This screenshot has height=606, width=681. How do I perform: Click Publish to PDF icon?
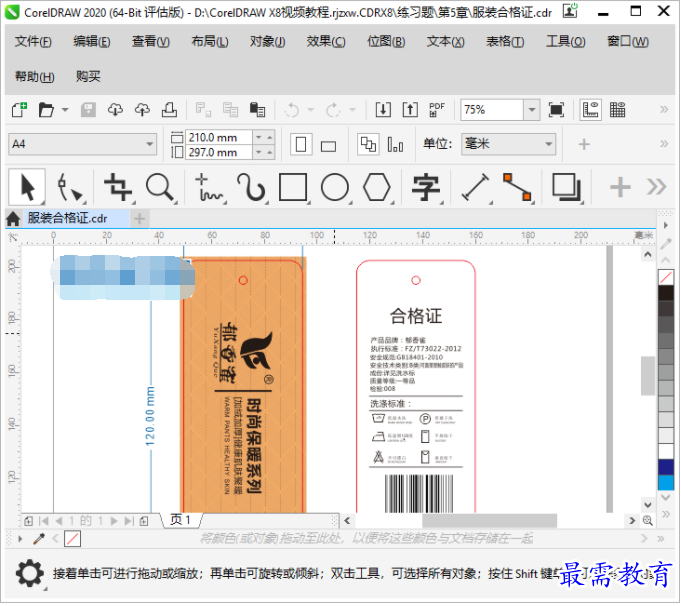tap(436, 110)
